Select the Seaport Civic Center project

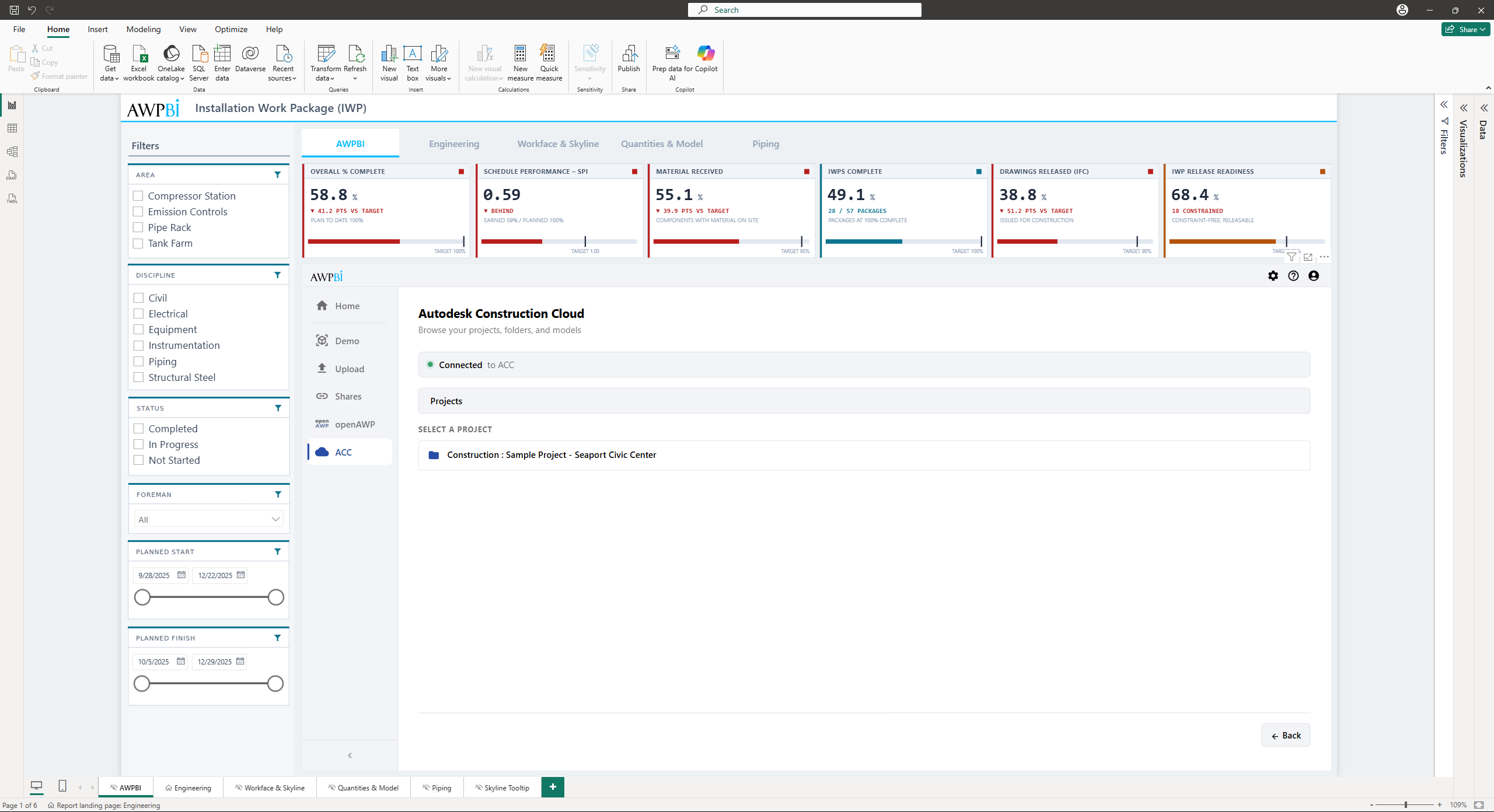click(x=864, y=455)
